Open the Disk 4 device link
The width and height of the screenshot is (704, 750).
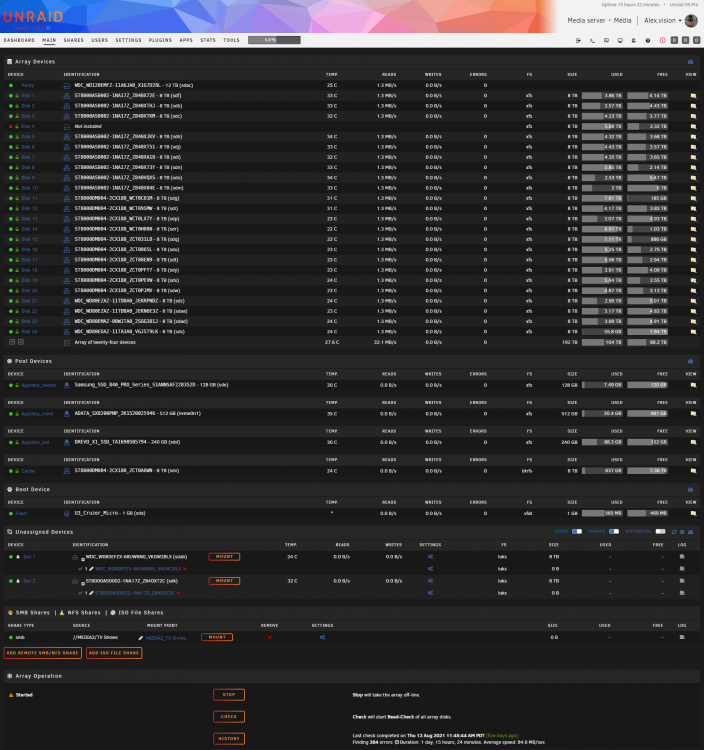(x=28, y=126)
